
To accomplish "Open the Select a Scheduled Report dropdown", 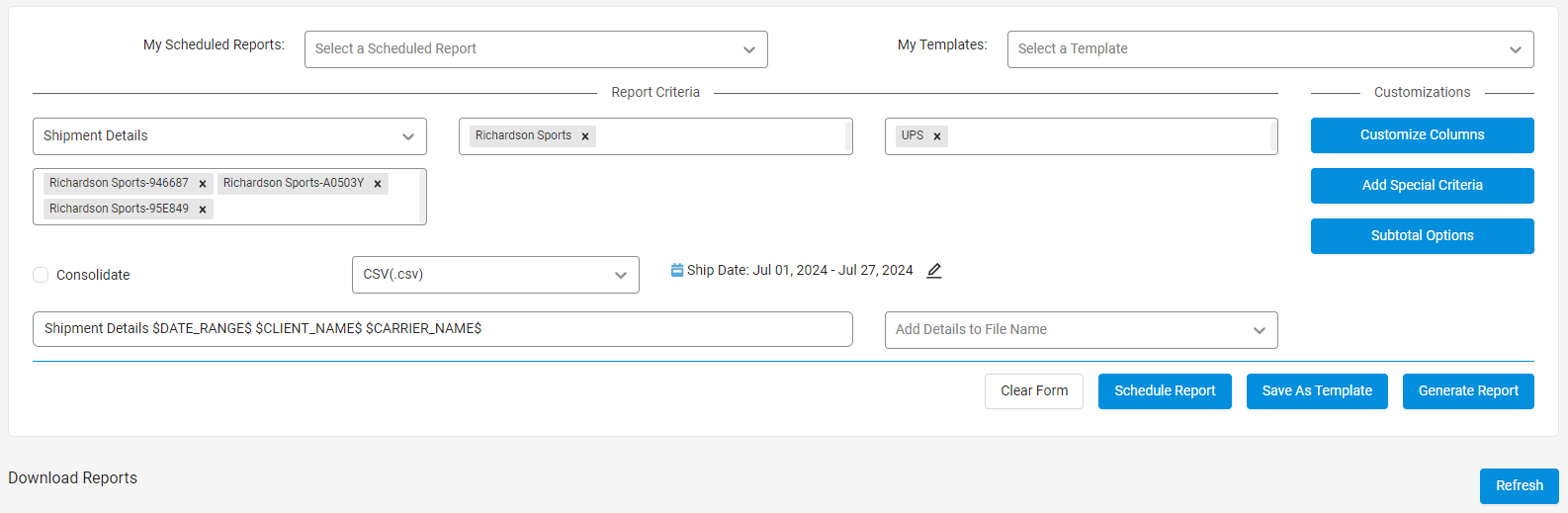I will (x=536, y=49).
